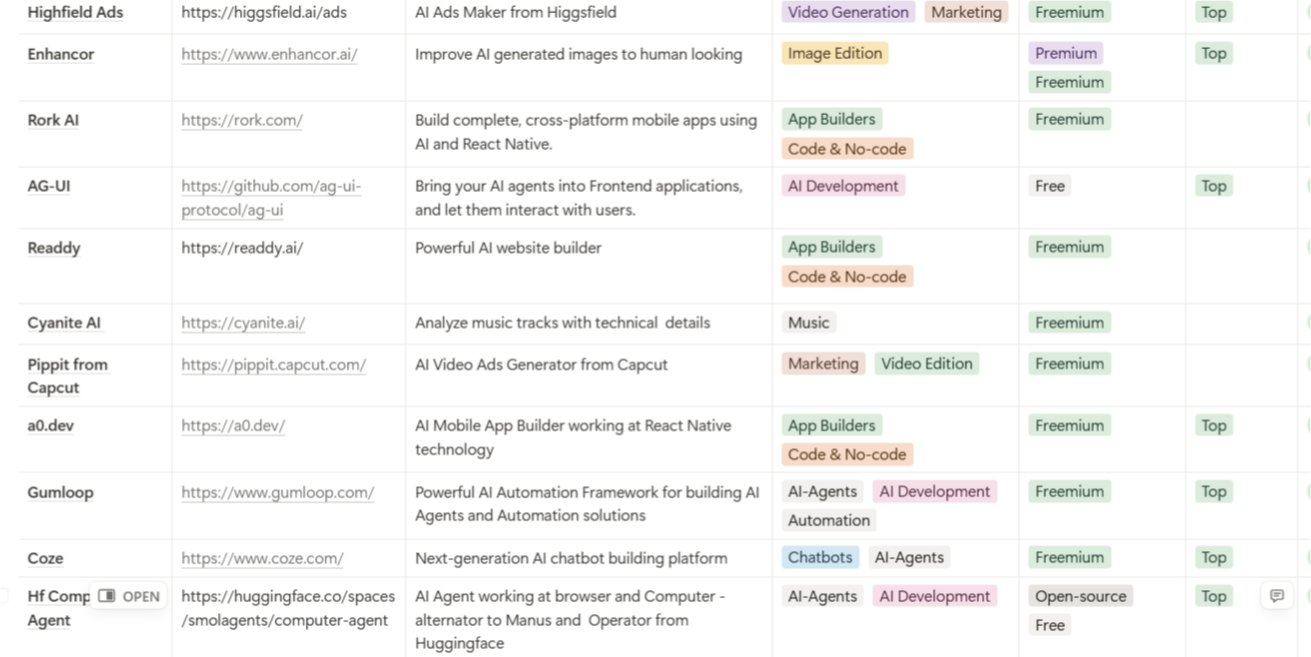Select the AI Development tag for AG-UI
This screenshot has height=657, width=1311.
pos(843,185)
